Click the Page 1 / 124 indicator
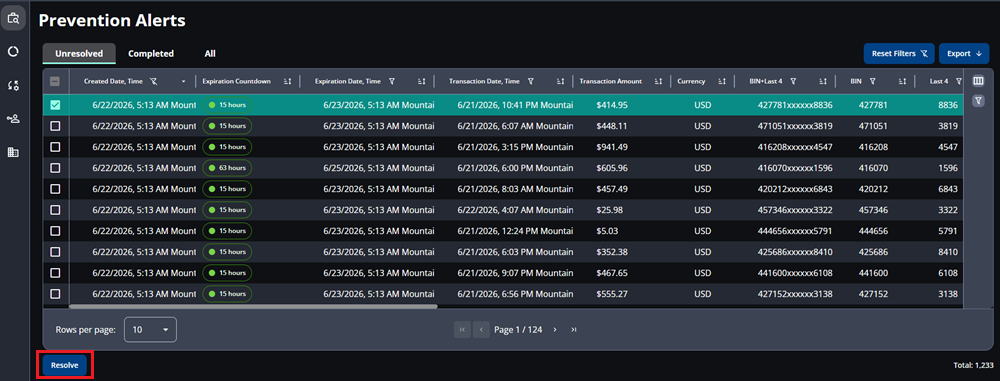Image resolution: width=1000 pixels, height=381 pixels. point(518,329)
